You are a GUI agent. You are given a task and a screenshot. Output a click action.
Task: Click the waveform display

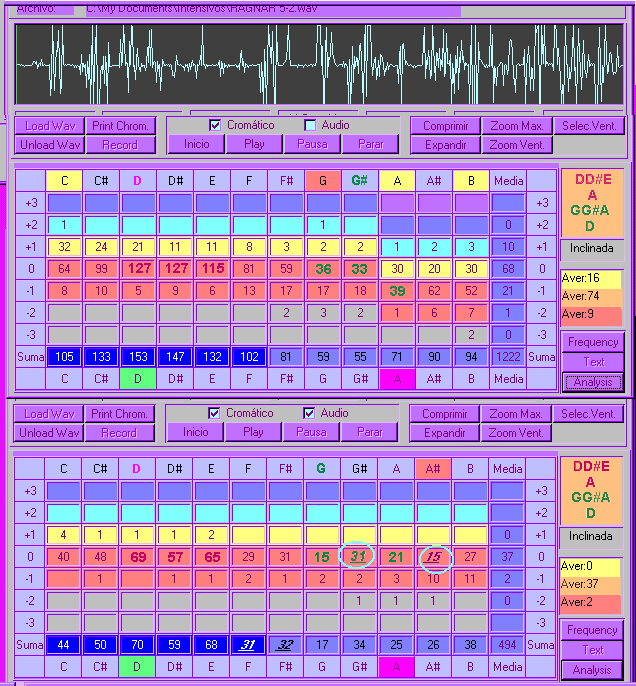coord(318,63)
